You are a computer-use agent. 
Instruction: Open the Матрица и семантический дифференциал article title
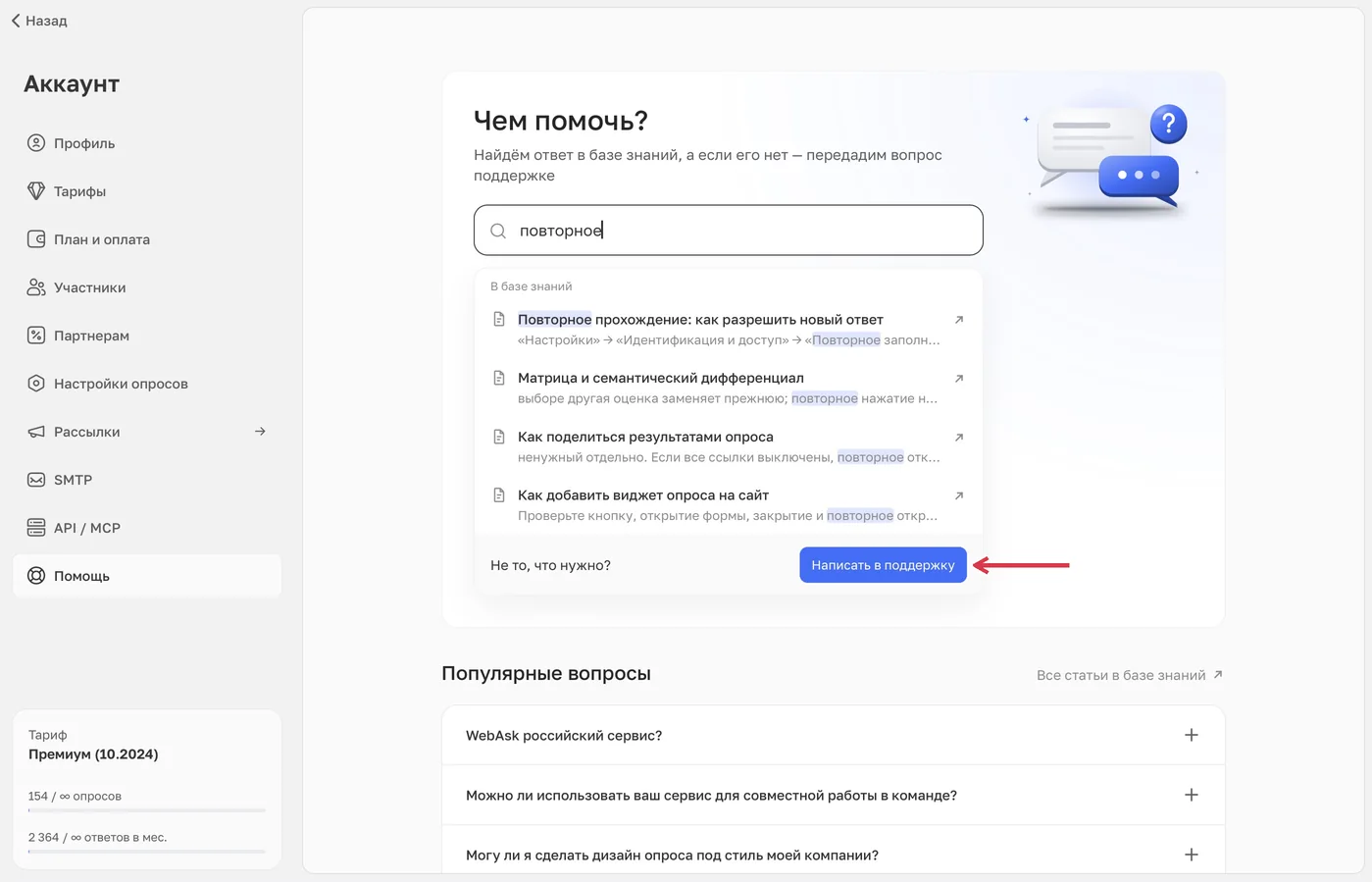pyautogui.click(x=661, y=378)
